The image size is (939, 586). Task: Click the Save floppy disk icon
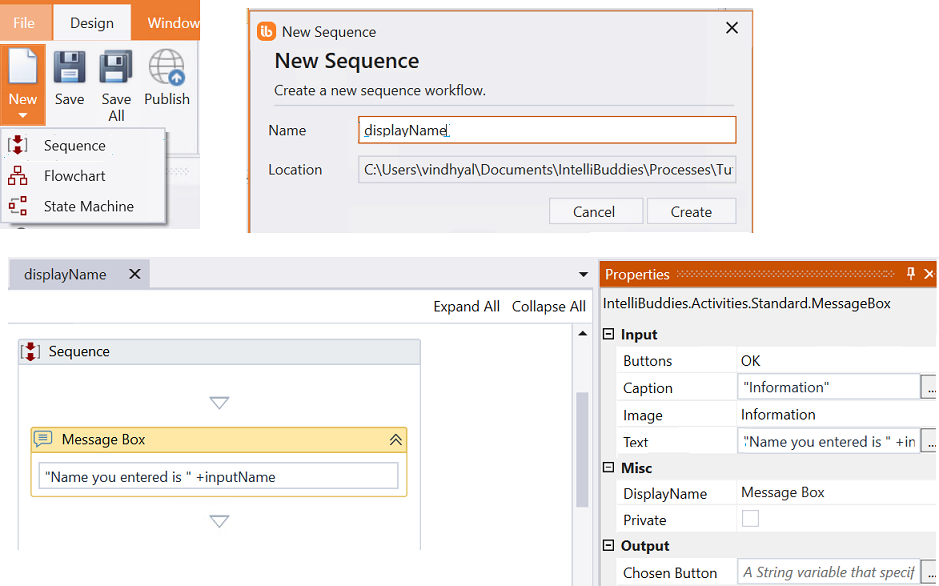[69, 66]
